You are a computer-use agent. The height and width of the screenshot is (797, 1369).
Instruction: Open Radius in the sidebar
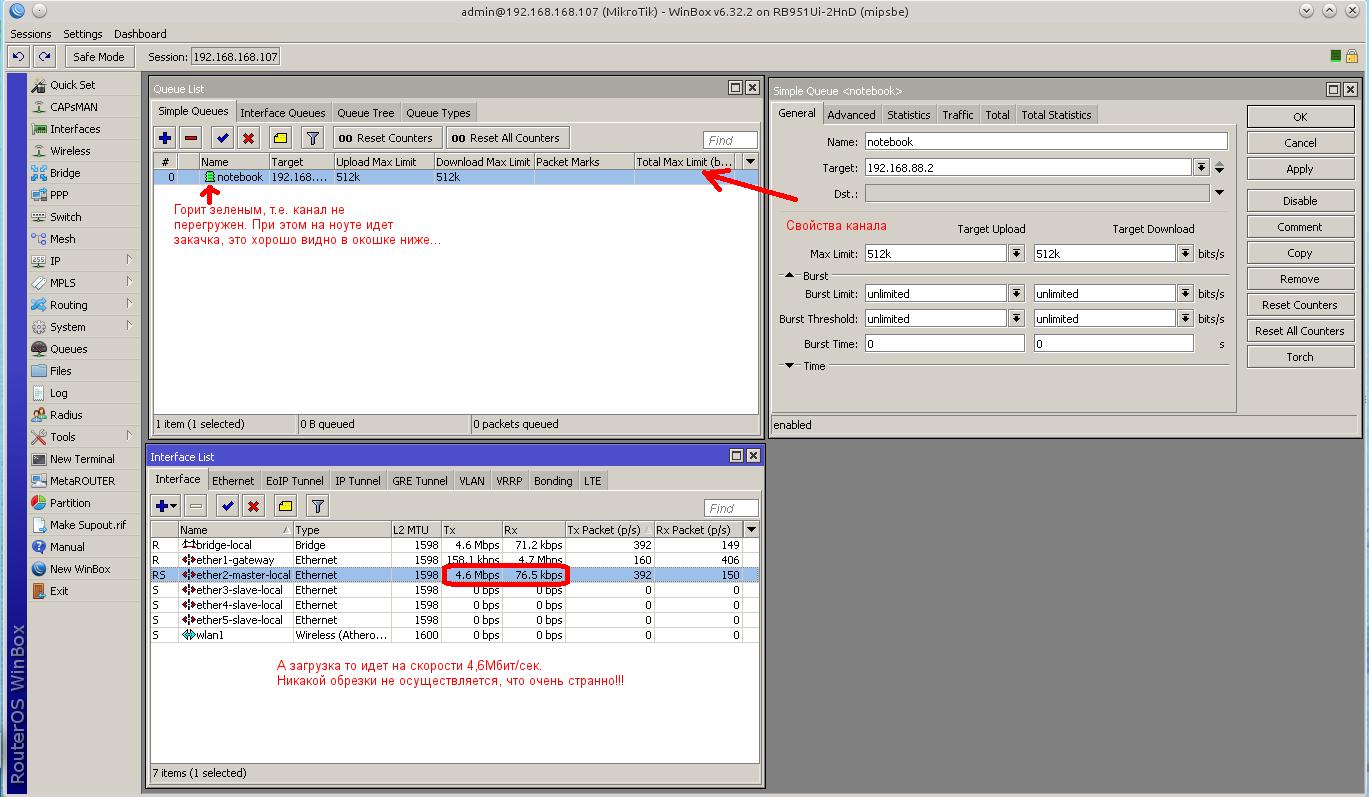point(66,415)
